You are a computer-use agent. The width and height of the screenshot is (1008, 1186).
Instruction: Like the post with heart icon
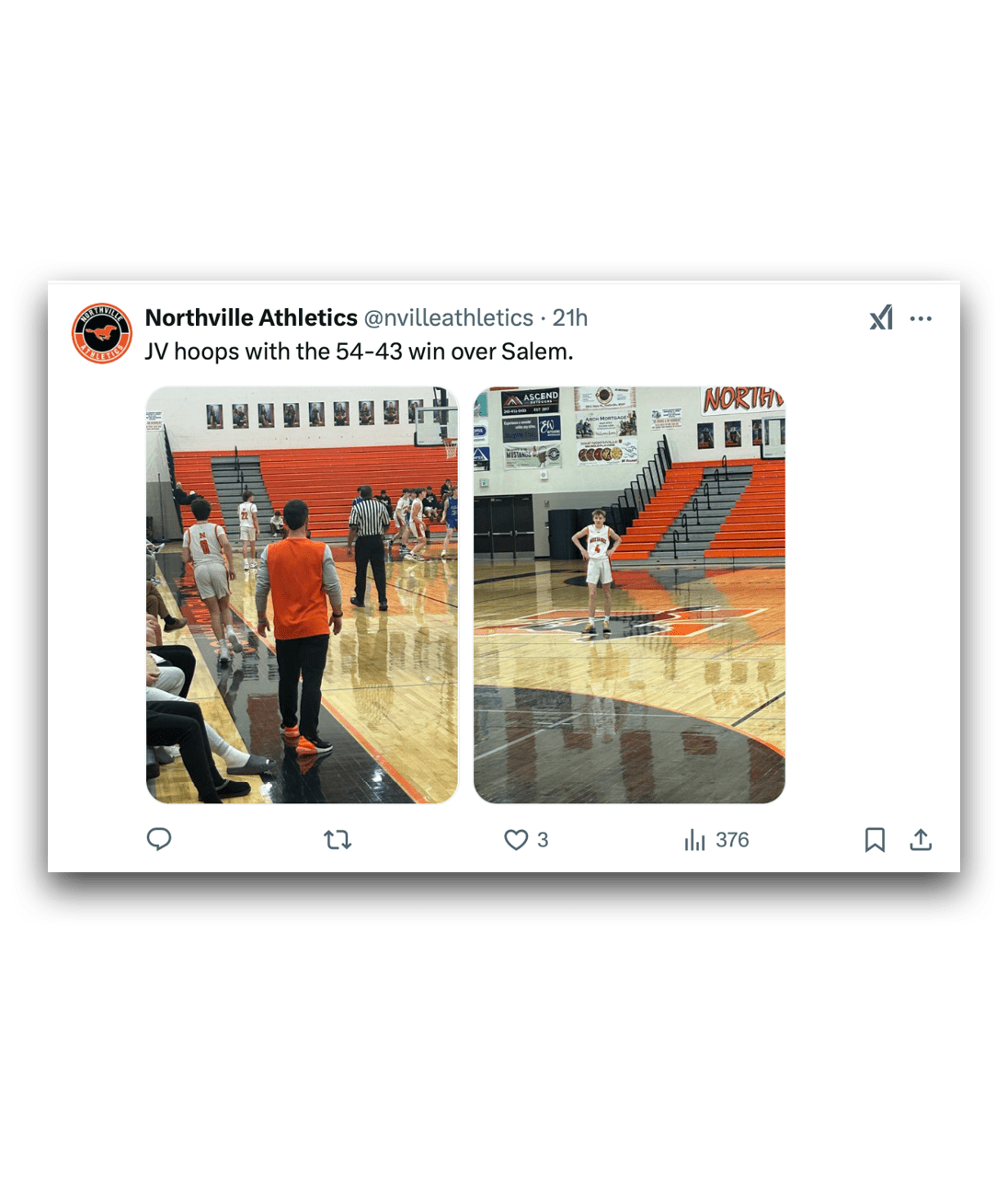[x=516, y=839]
